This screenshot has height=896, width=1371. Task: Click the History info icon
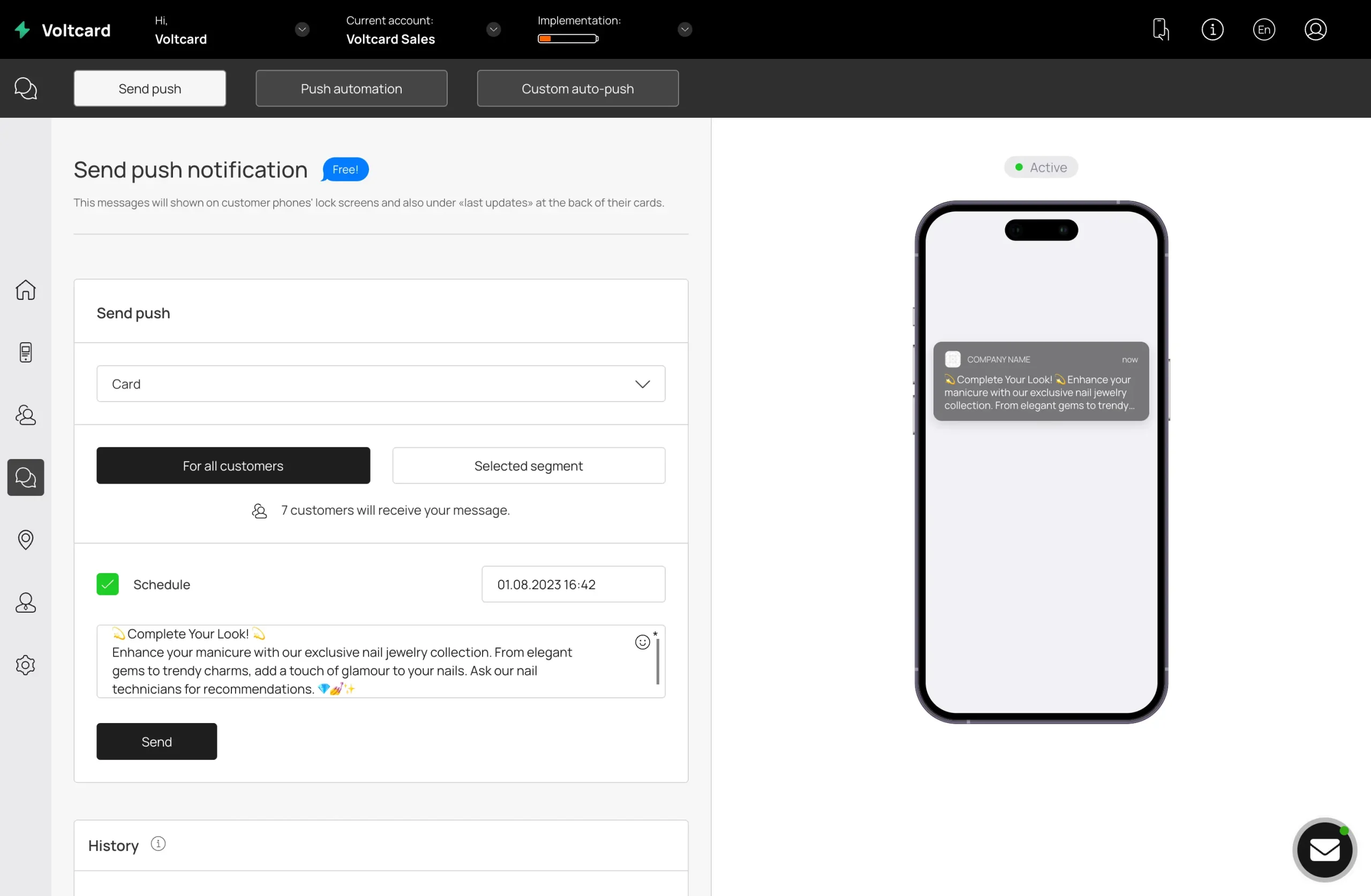point(158,844)
